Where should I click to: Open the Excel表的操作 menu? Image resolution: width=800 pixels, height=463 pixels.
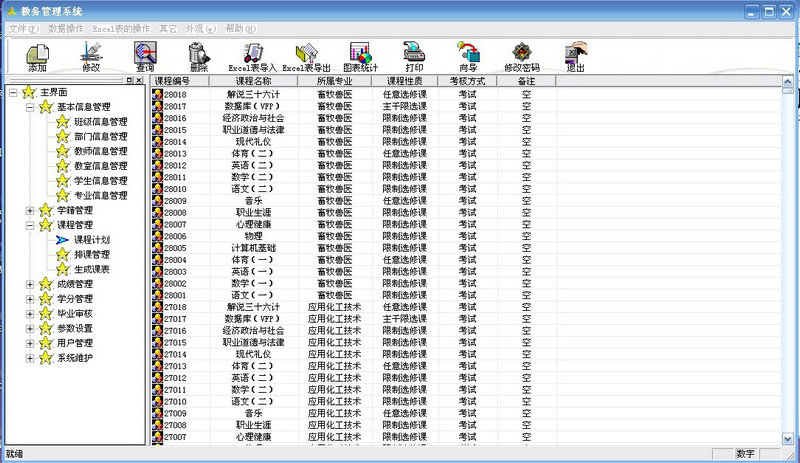click(x=121, y=29)
